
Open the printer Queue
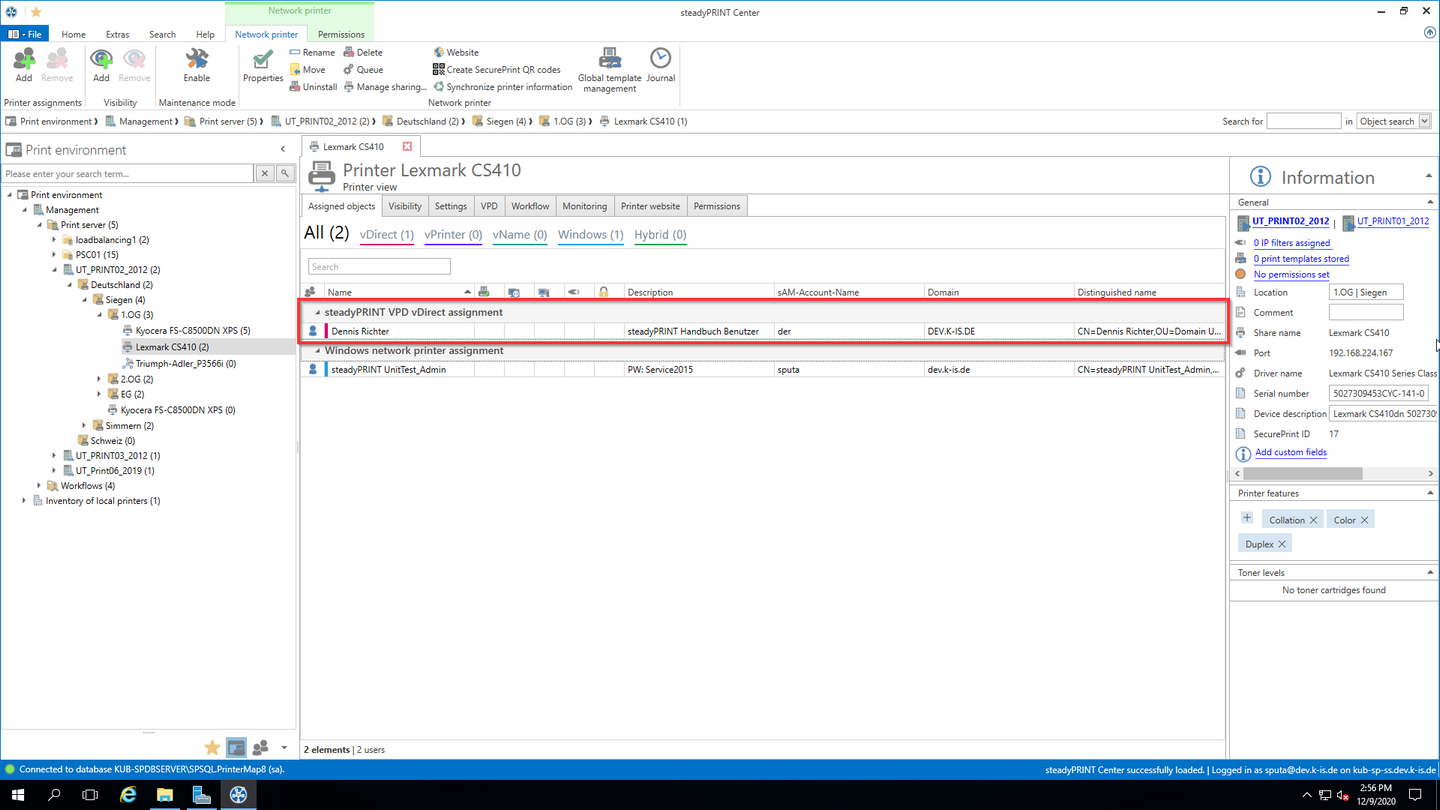point(363,70)
